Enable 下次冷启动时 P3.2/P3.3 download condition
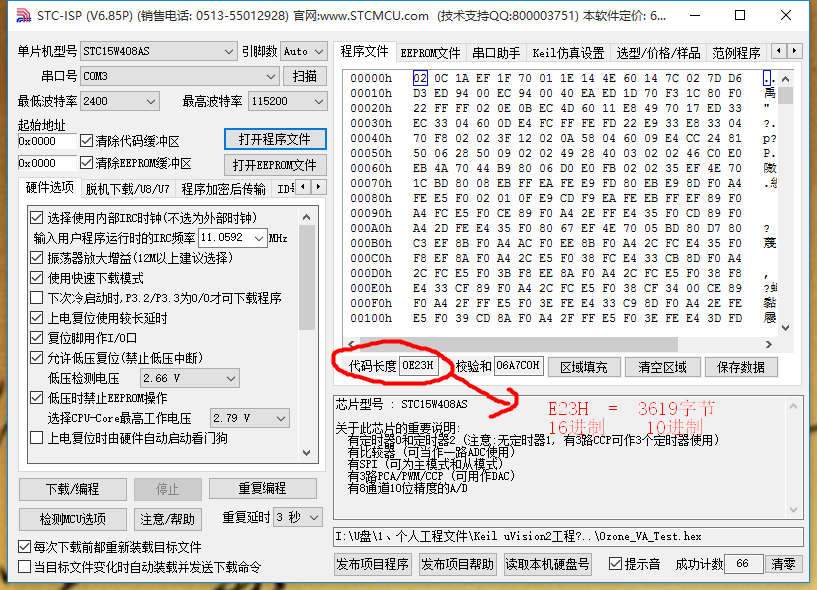This screenshot has height=590, width=817. pyautogui.click(x=36, y=298)
